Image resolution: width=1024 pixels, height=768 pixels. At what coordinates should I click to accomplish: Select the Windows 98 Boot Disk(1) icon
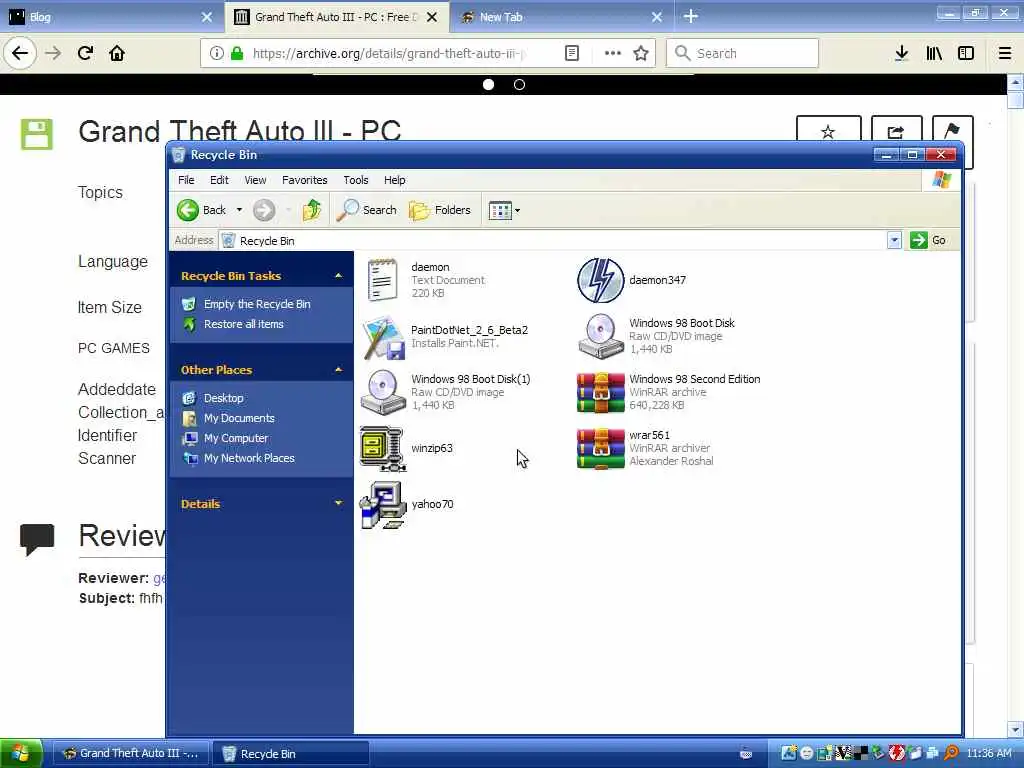coord(383,392)
